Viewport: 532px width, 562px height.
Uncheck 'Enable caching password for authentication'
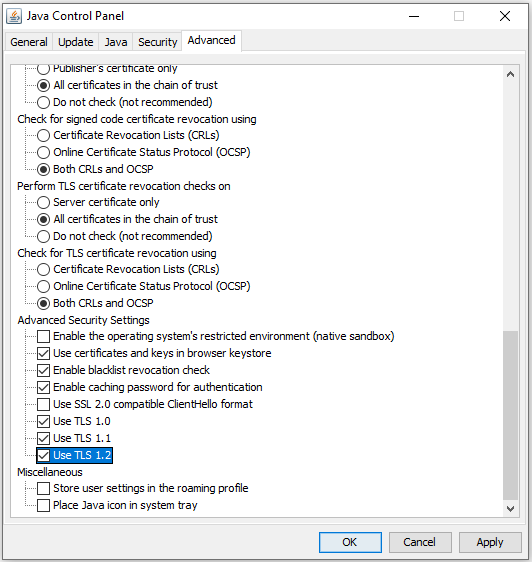coord(43,387)
